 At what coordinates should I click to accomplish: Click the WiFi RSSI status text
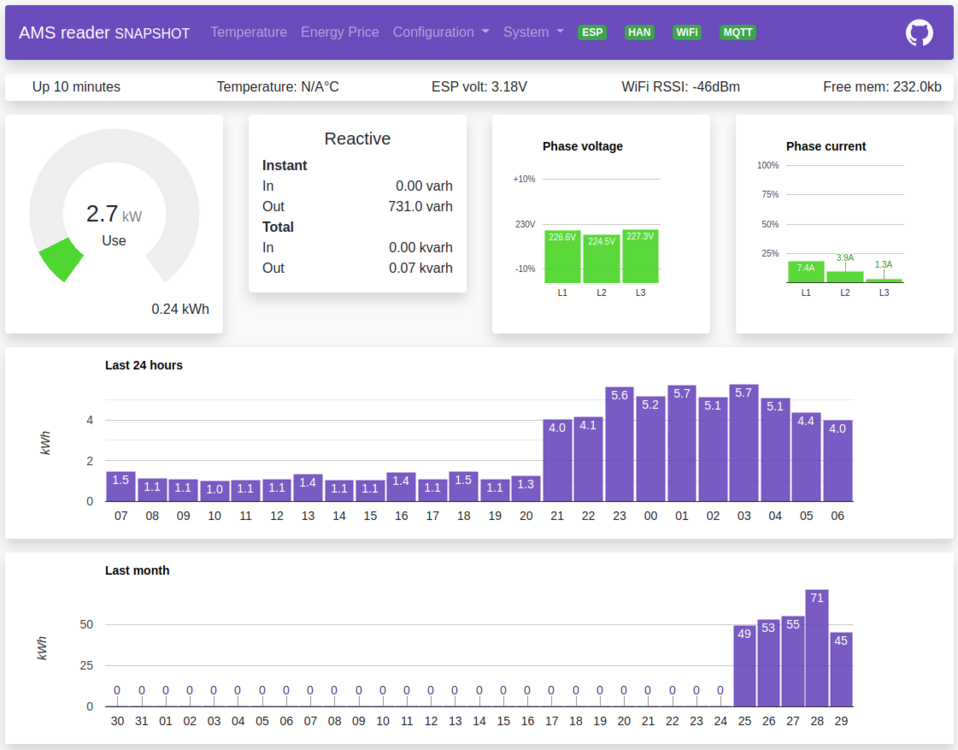pos(680,87)
